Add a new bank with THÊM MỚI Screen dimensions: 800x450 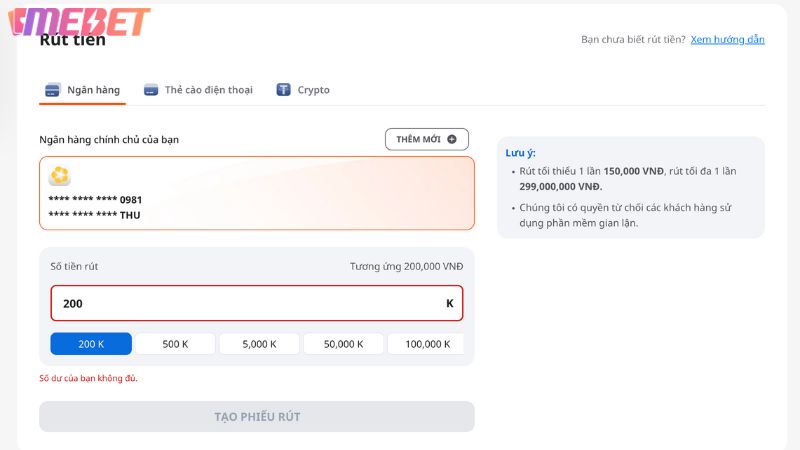[427, 139]
